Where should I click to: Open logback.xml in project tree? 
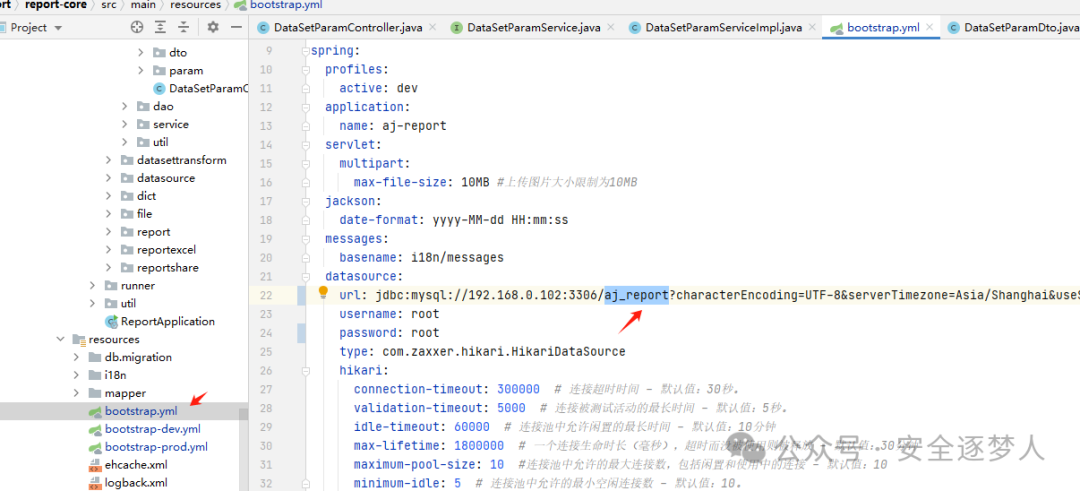point(128,483)
